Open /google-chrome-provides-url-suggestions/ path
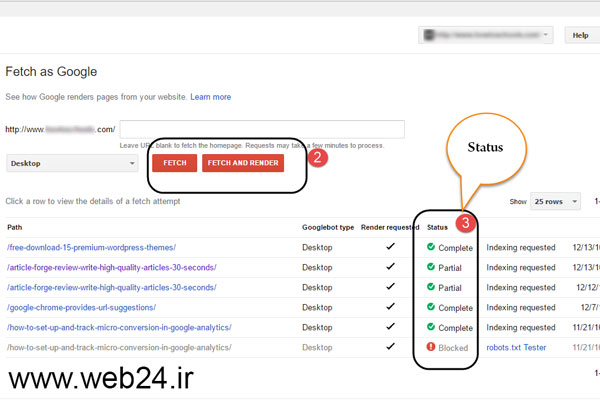Image resolution: width=600 pixels, height=400 pixels. 82,308
